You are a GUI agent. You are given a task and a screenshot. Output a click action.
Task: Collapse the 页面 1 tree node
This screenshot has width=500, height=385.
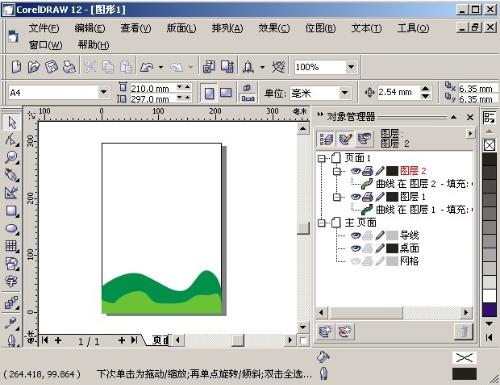click(321, 158)
